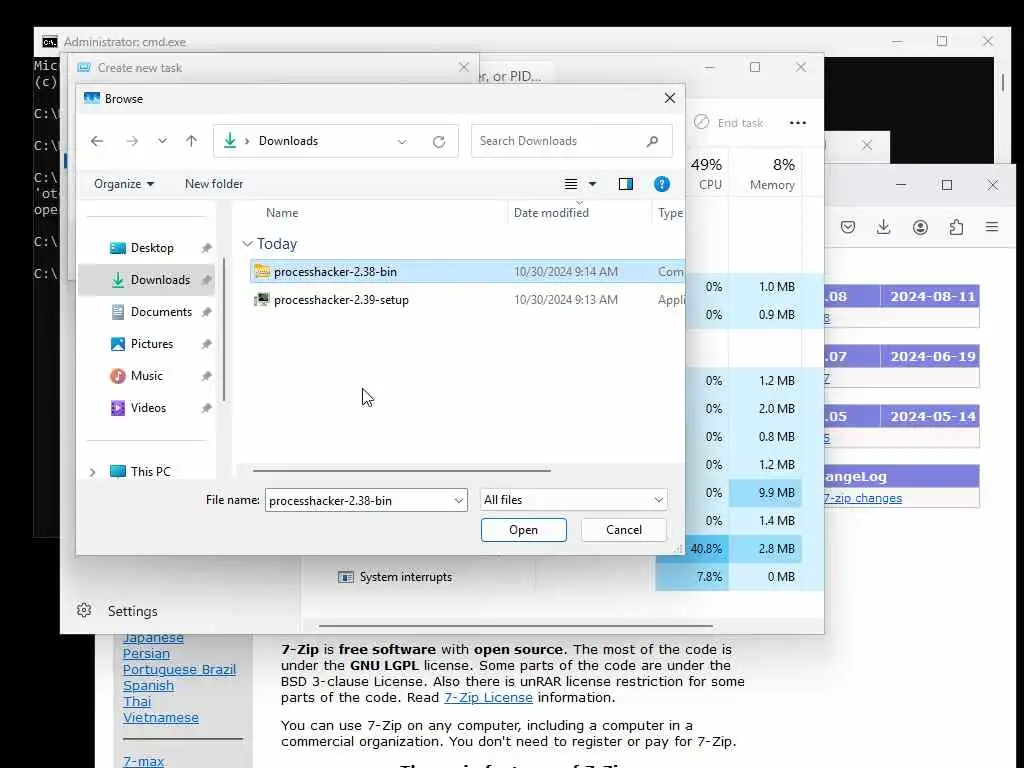The image size is (1024, 768).
Task: Go back in Browse dialog navigation
Action: point(97,141)
